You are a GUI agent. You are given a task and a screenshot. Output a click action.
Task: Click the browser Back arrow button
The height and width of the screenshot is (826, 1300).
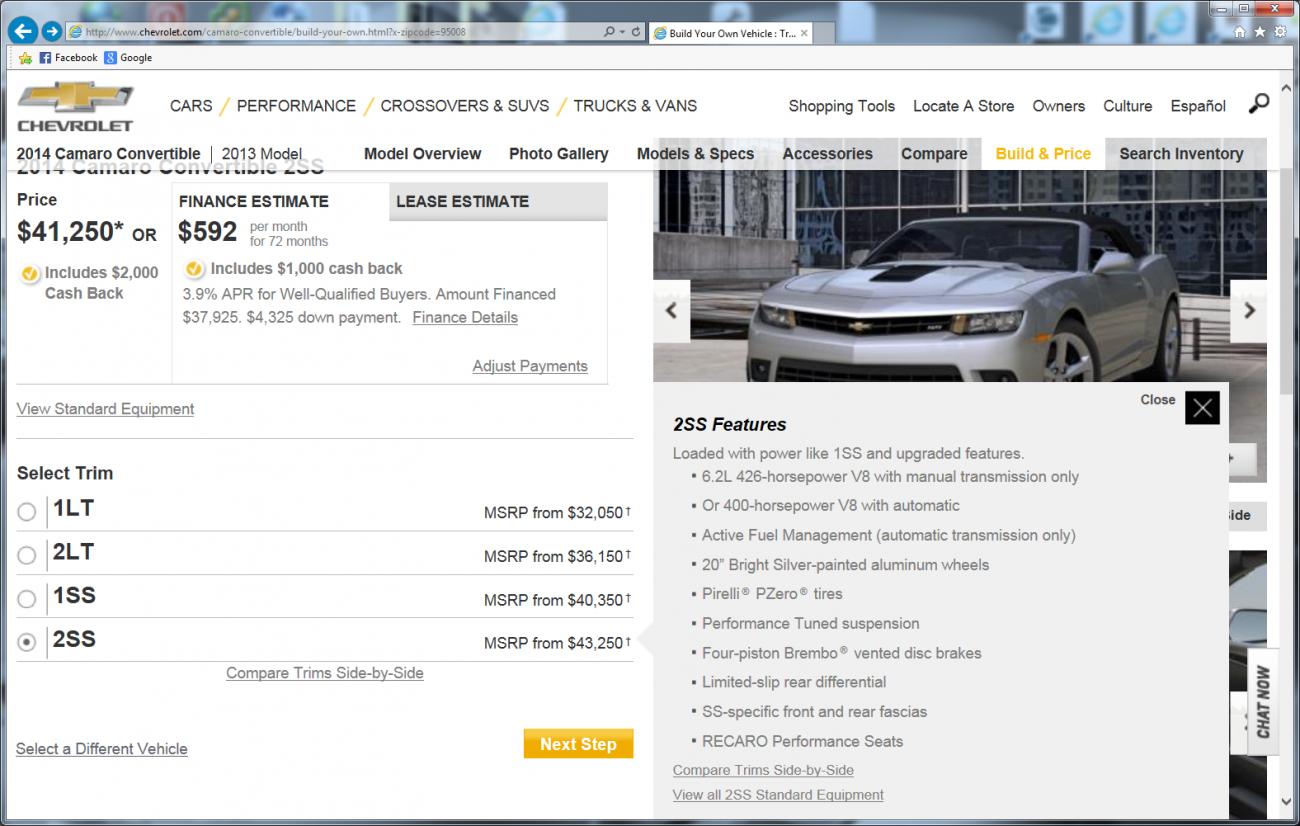(x=22, y=31)
